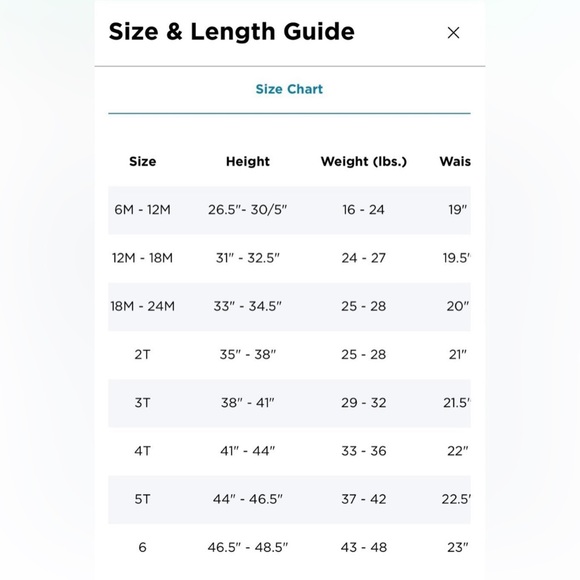Image resolution: width=580 pixels, height=580 pixels.
Task: Select the 18M - 24M size row
Action: pyautogui.click(x=289, y=307)
